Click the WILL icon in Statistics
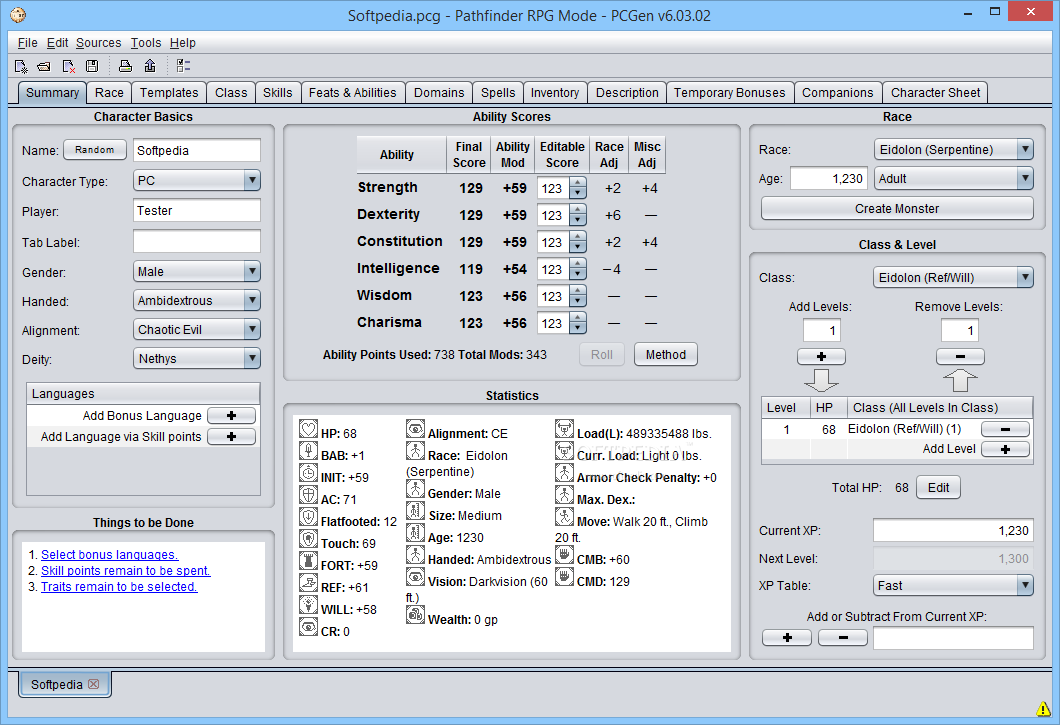The height and width of the screenshot is (725, 1060). (x=308, y=605)
